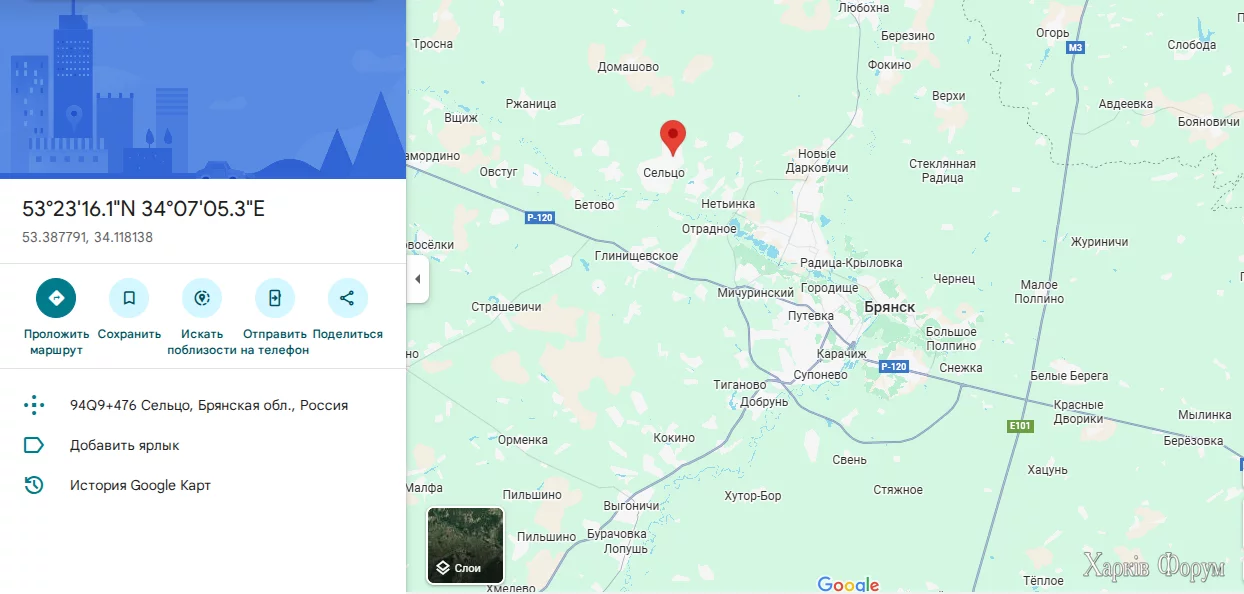The image size is (1244, 594).
Task: Click plus code 94Q9+476 Сельцо address
Action: point(209,405)
